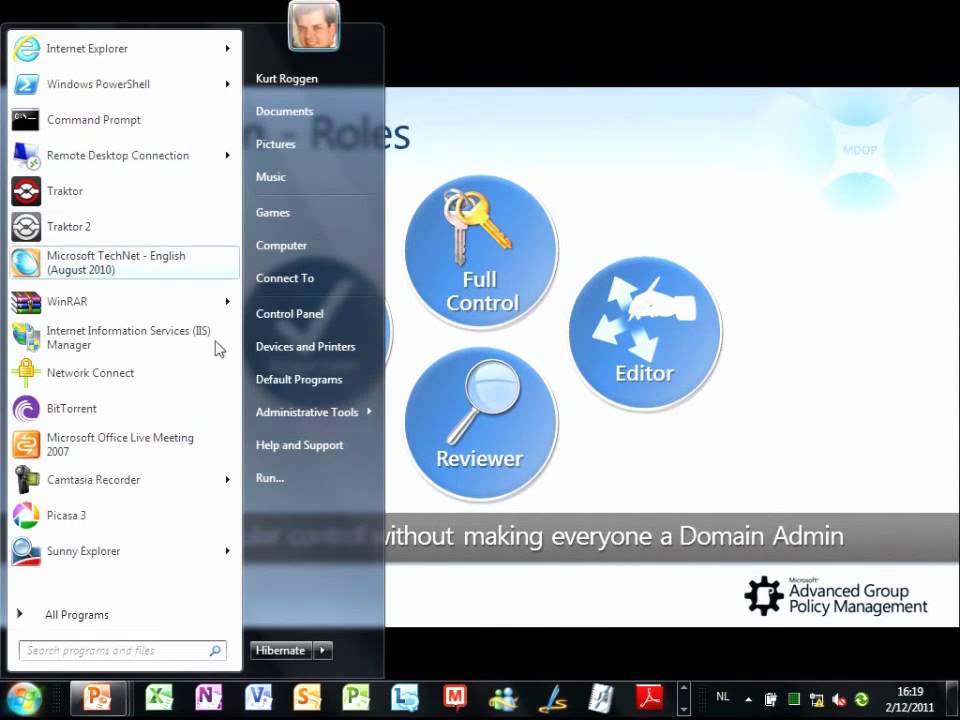Click the Editor circle on the slide
Viewport: 960px width, 720px height.
[x=645, y=332]
